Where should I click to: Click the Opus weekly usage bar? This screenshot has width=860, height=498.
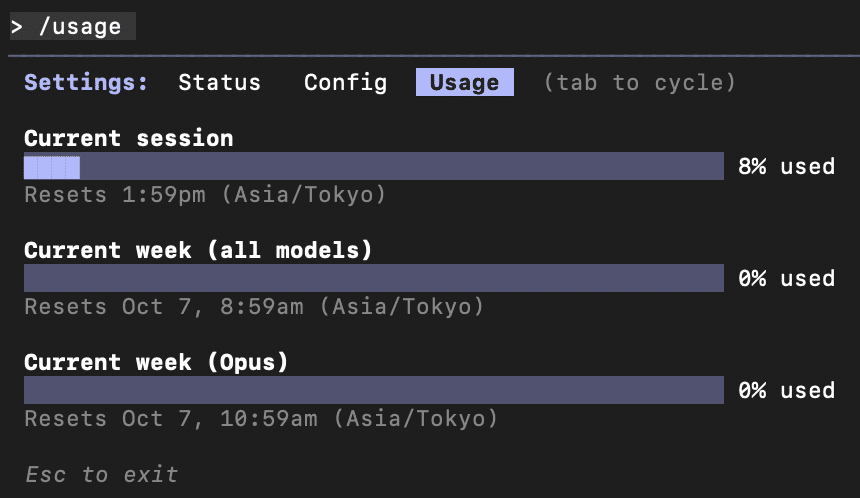373,390
